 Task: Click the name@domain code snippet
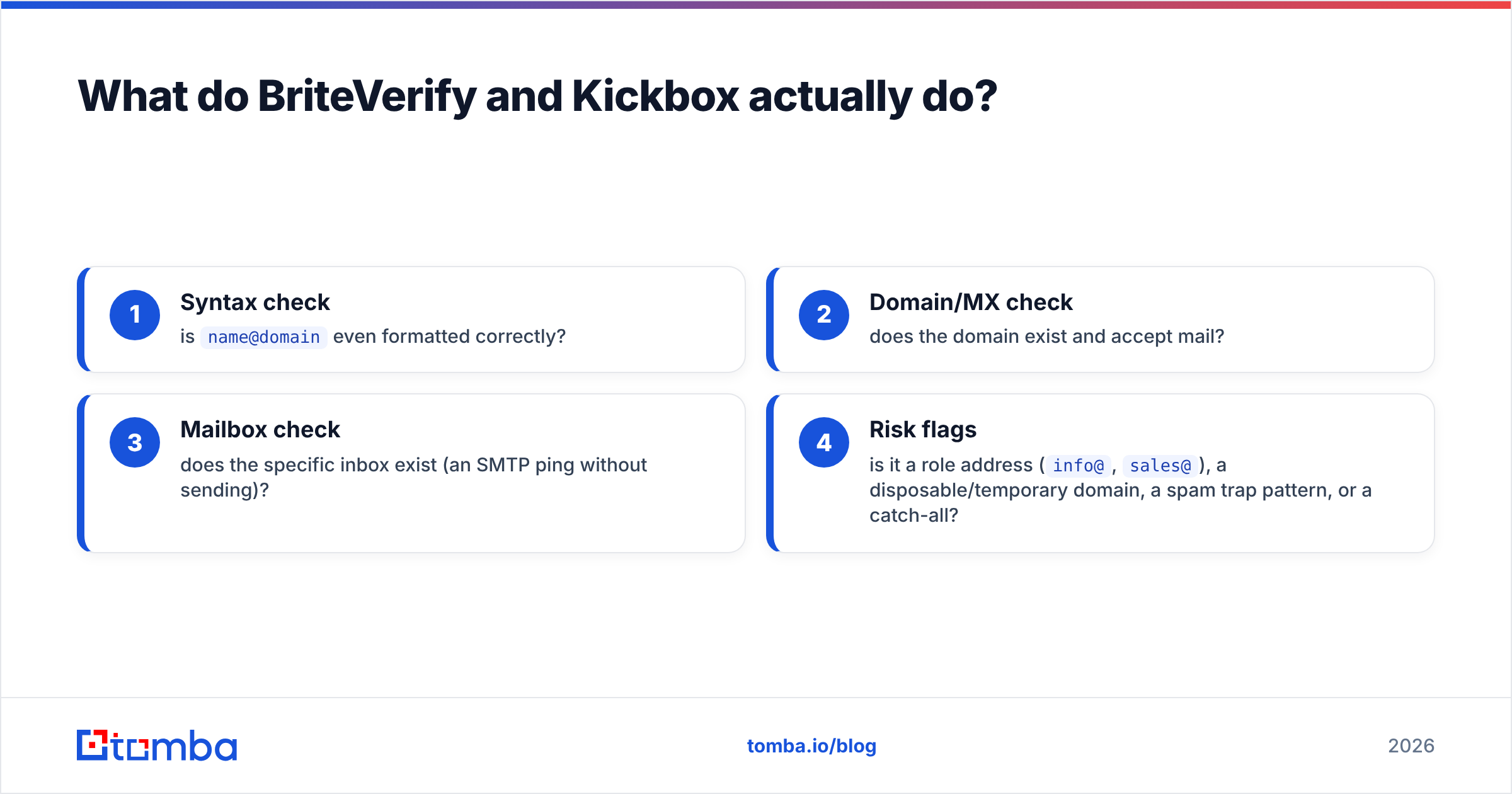tap(264, 337)
